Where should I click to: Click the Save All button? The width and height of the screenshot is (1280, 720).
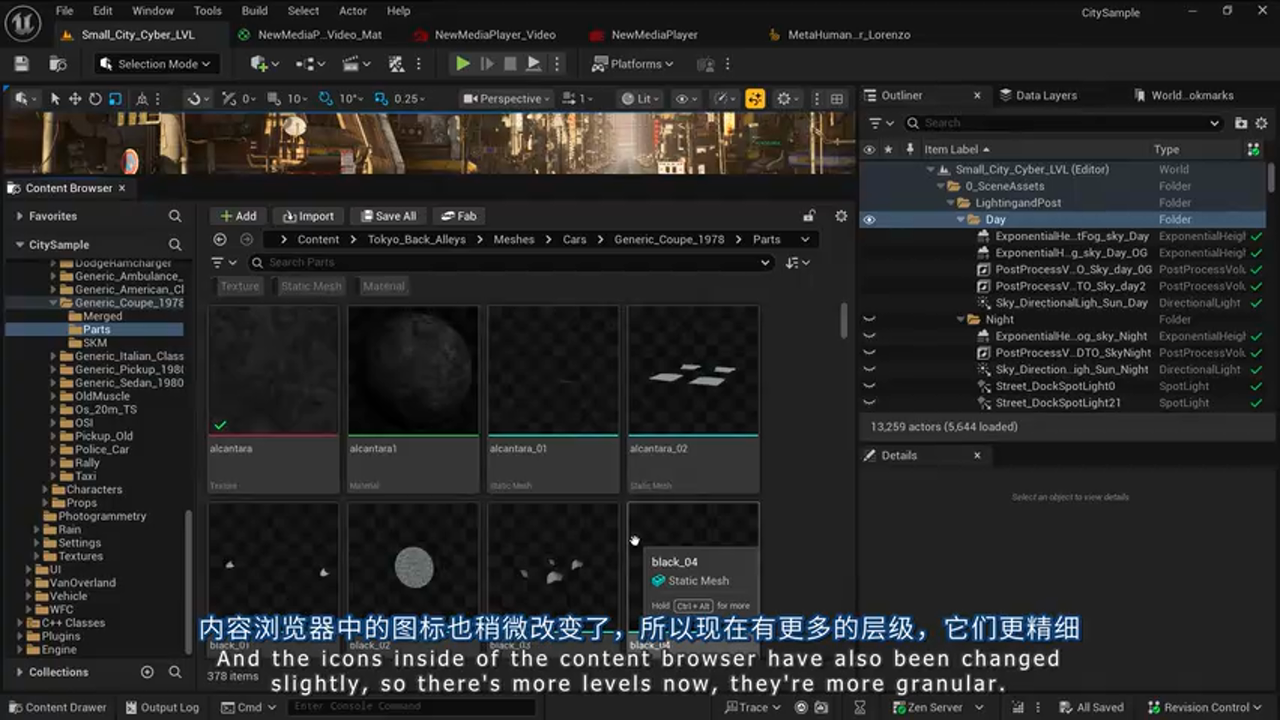388,216
